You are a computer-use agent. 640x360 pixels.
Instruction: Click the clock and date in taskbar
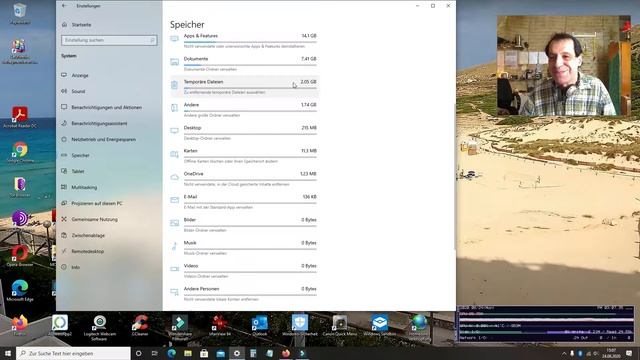tap(611, 353)
